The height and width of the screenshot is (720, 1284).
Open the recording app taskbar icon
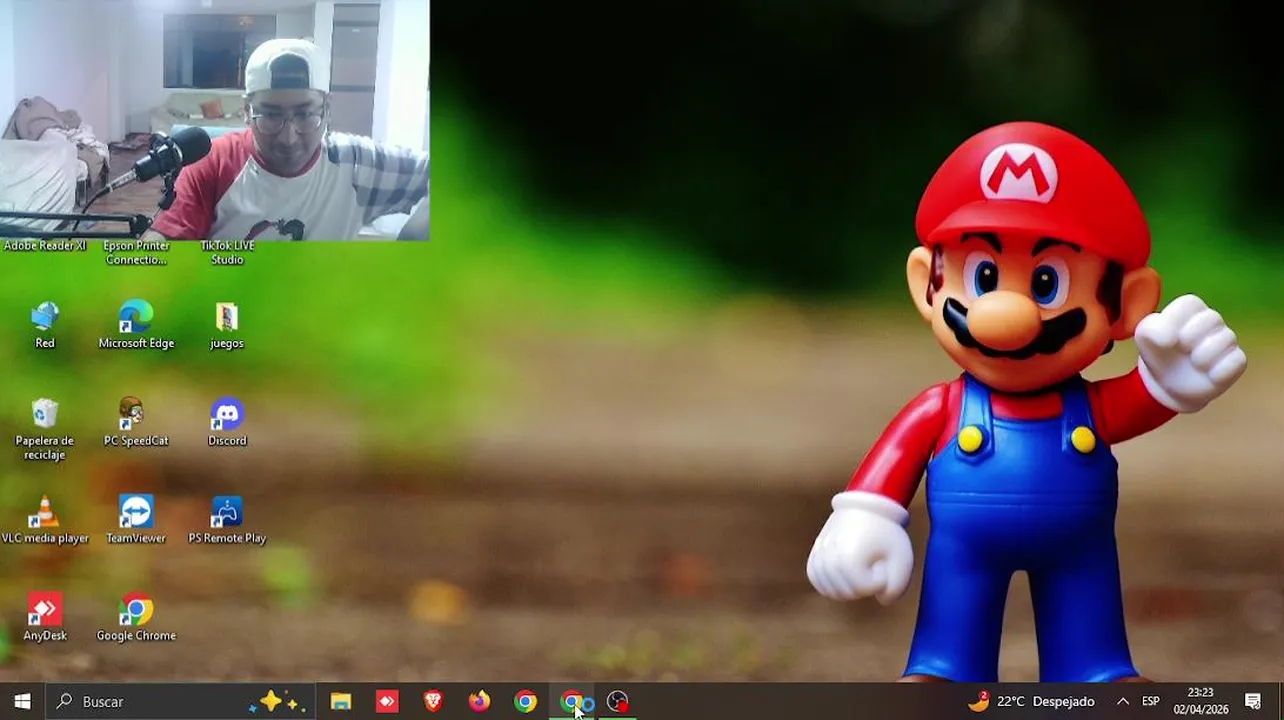[618, 701]
